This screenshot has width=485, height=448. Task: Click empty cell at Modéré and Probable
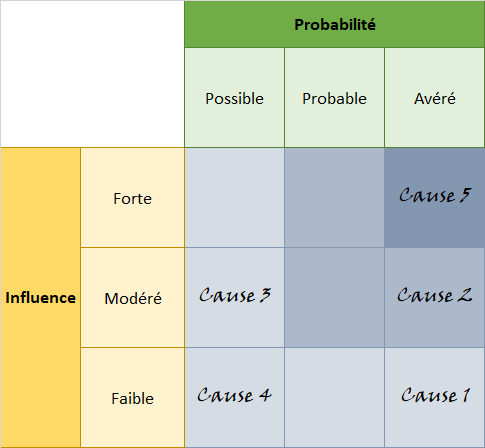click(x=334, y=298)
